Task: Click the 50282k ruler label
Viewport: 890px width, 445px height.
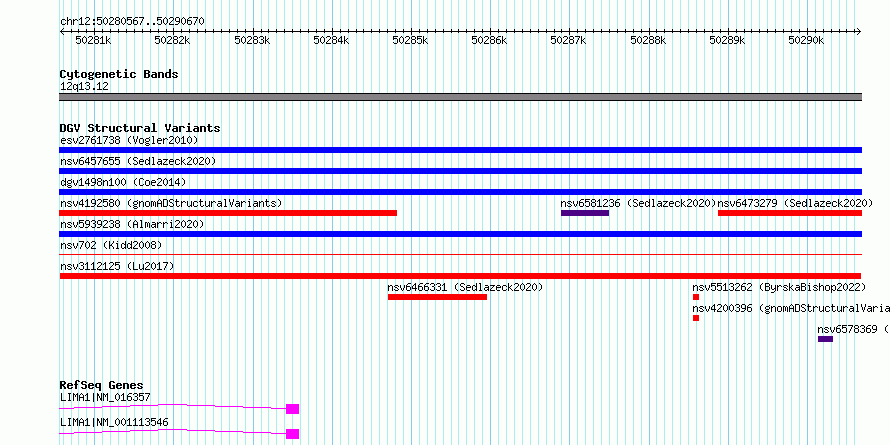Action: [x=173, y=40]
